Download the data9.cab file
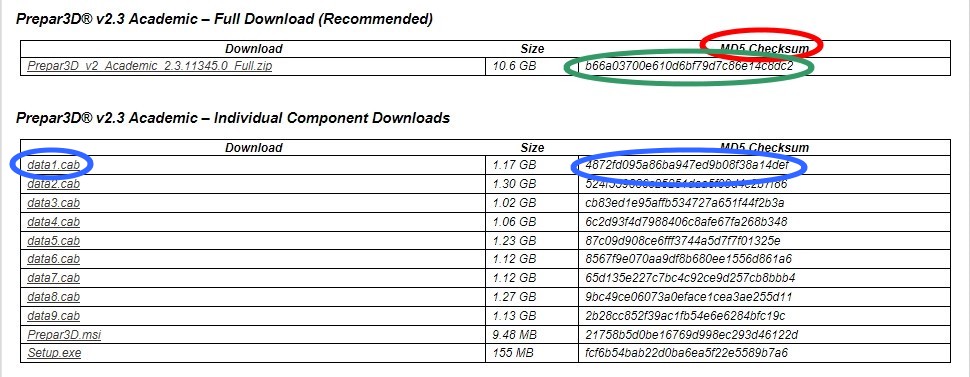The width and height of the screenshot is (970, 377). tap(53, 316)
